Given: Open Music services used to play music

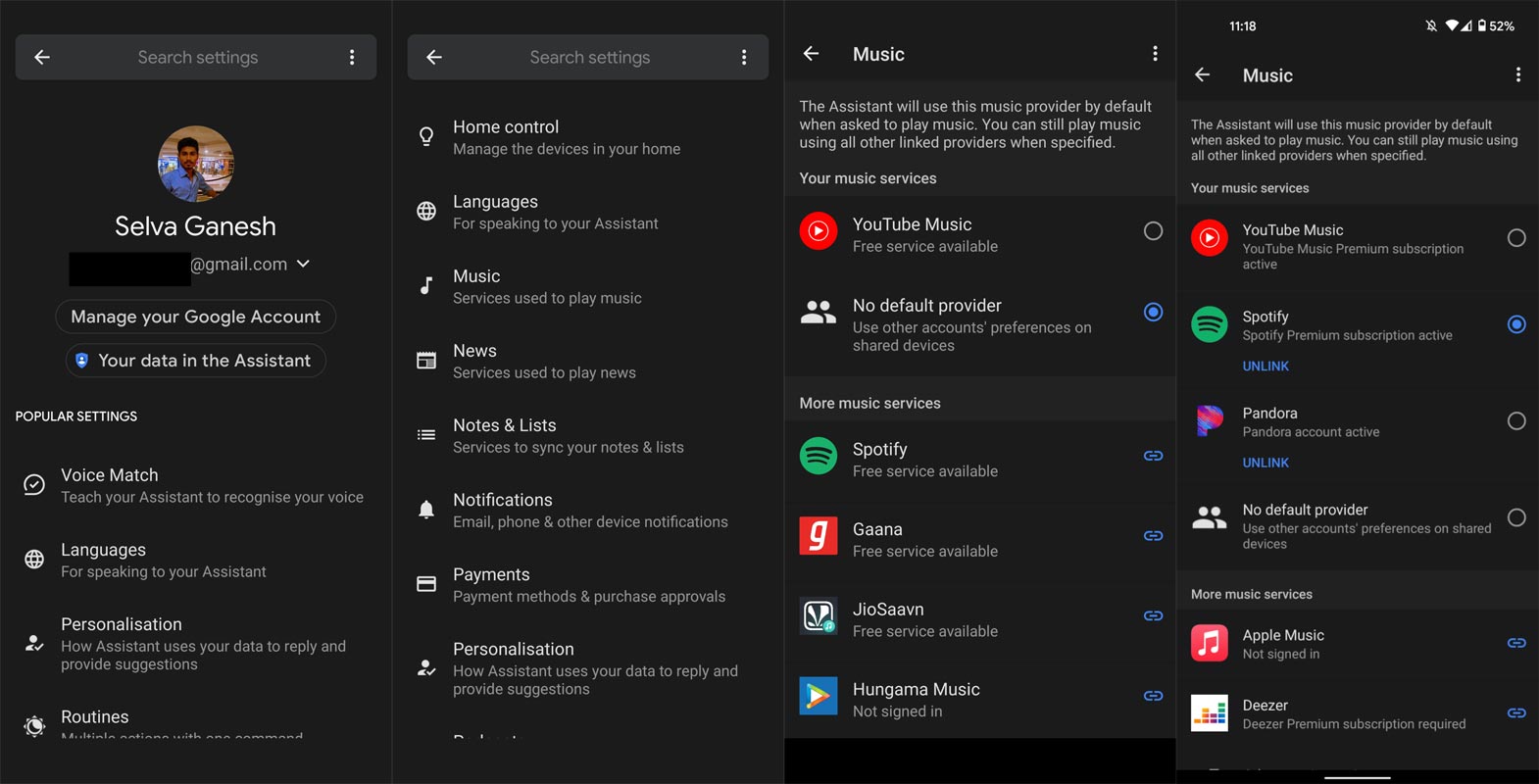Looking at the screenshot, I should pyautogui.click(x=588, y=286).
